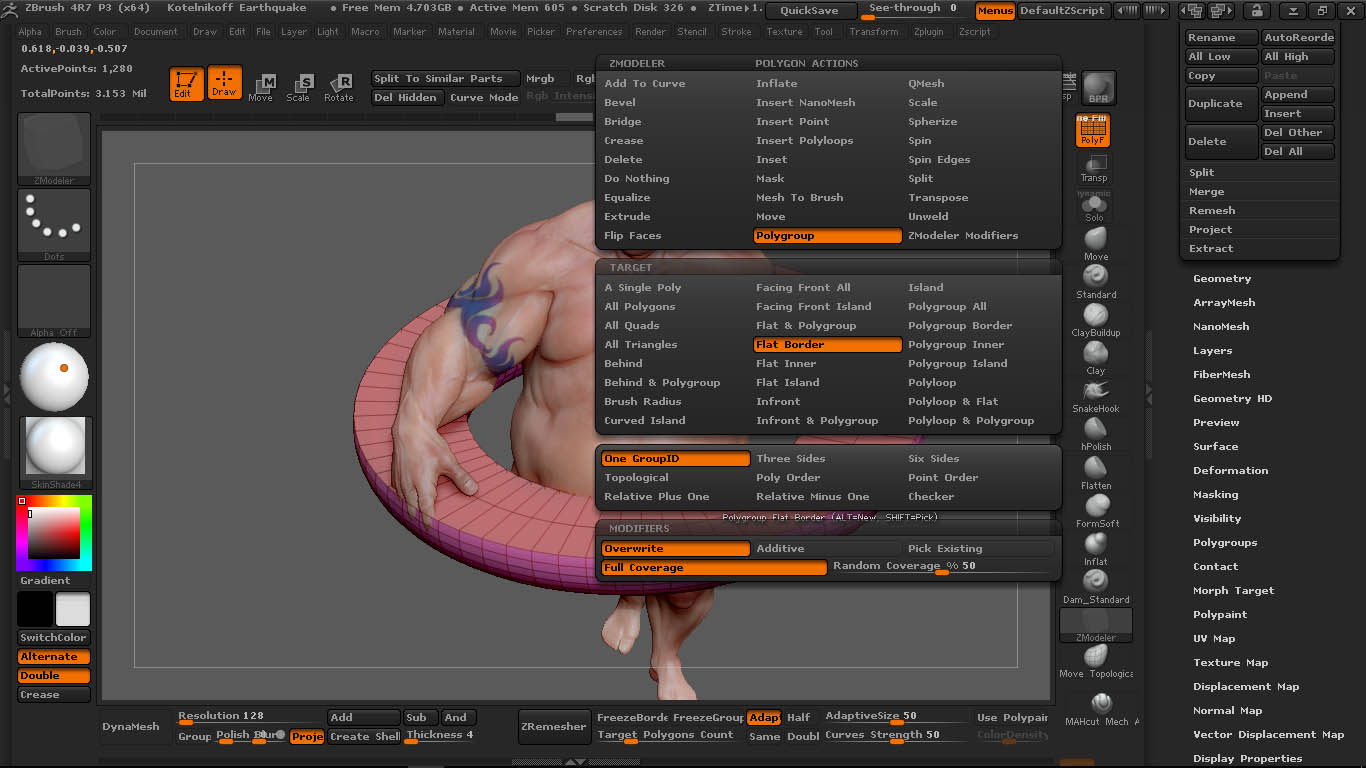Image resolution: width=1366 pixels, height=768 pixels.
Task: Open the Masking panel
Action: pyautogui.click(x=1215, y=494)
